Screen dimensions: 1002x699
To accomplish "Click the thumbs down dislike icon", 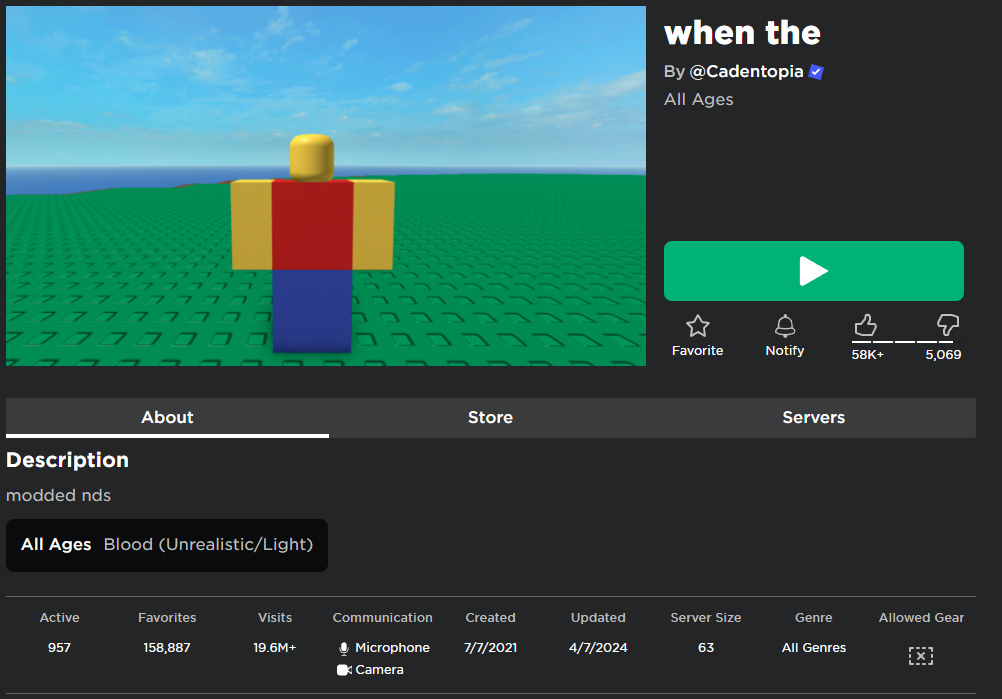I will tap(948, 325).
